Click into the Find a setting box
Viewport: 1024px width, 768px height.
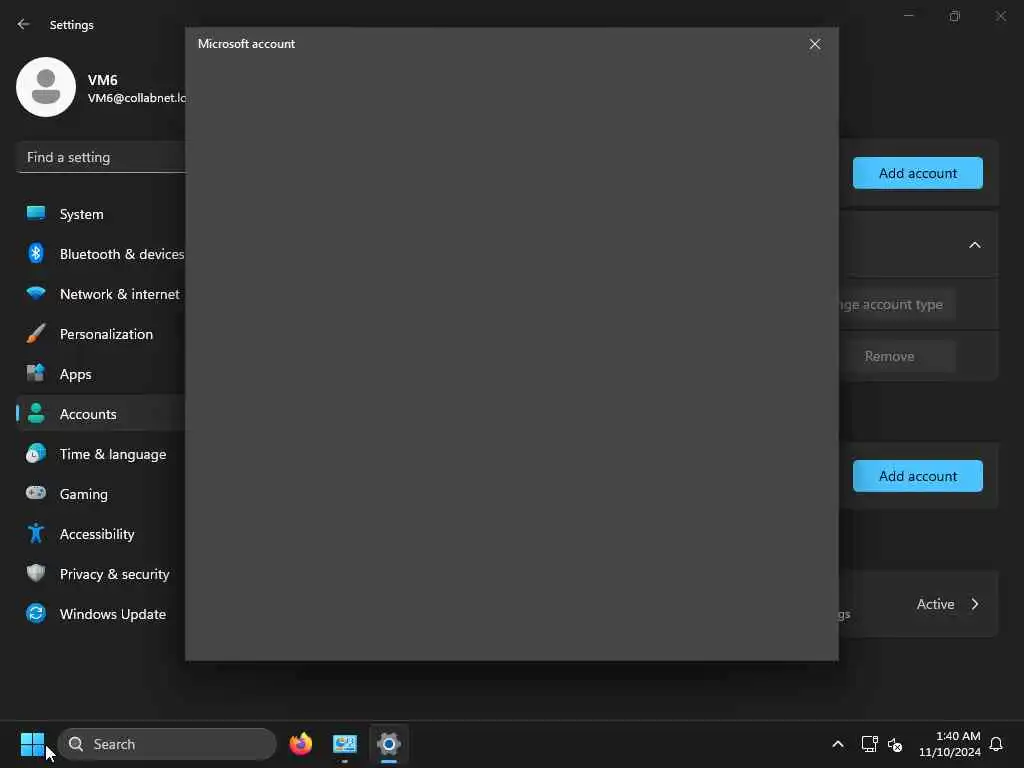(x=101, y=157)
